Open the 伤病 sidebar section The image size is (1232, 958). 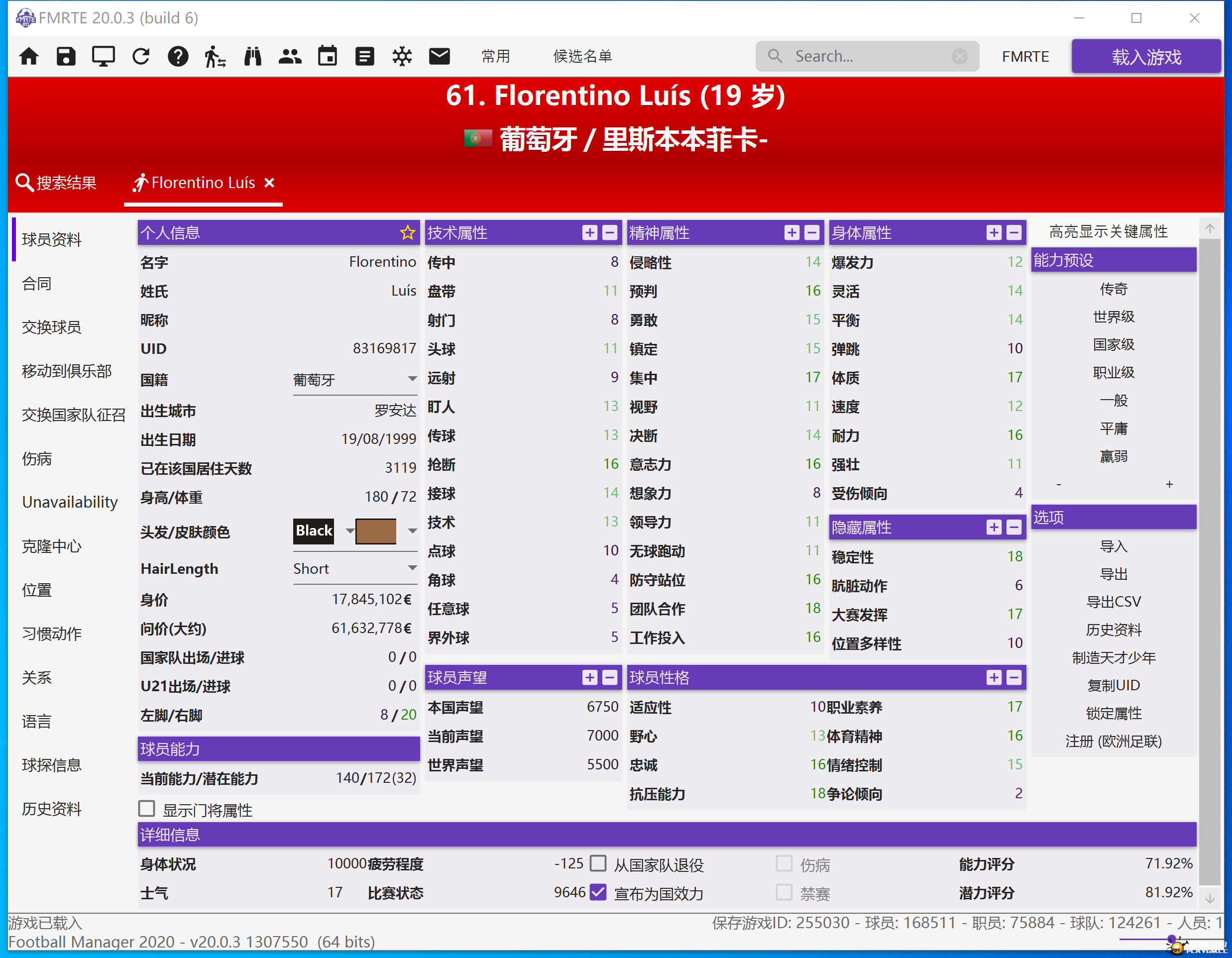click(x=37, y=458)
